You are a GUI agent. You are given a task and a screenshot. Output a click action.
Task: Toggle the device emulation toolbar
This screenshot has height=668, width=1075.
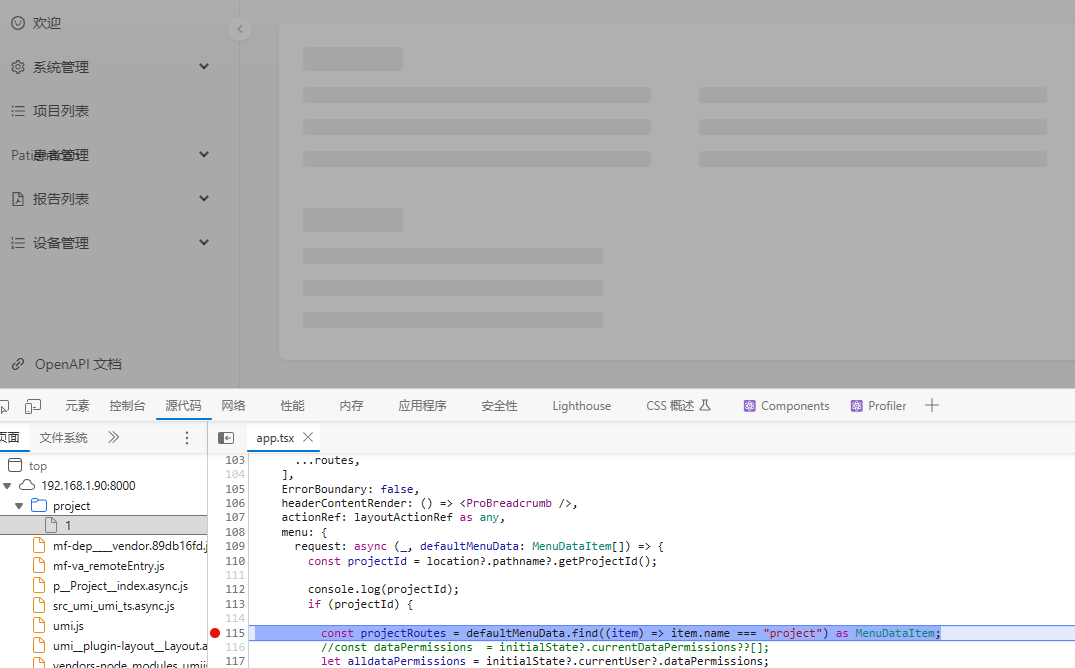click(x=33, y=405)
